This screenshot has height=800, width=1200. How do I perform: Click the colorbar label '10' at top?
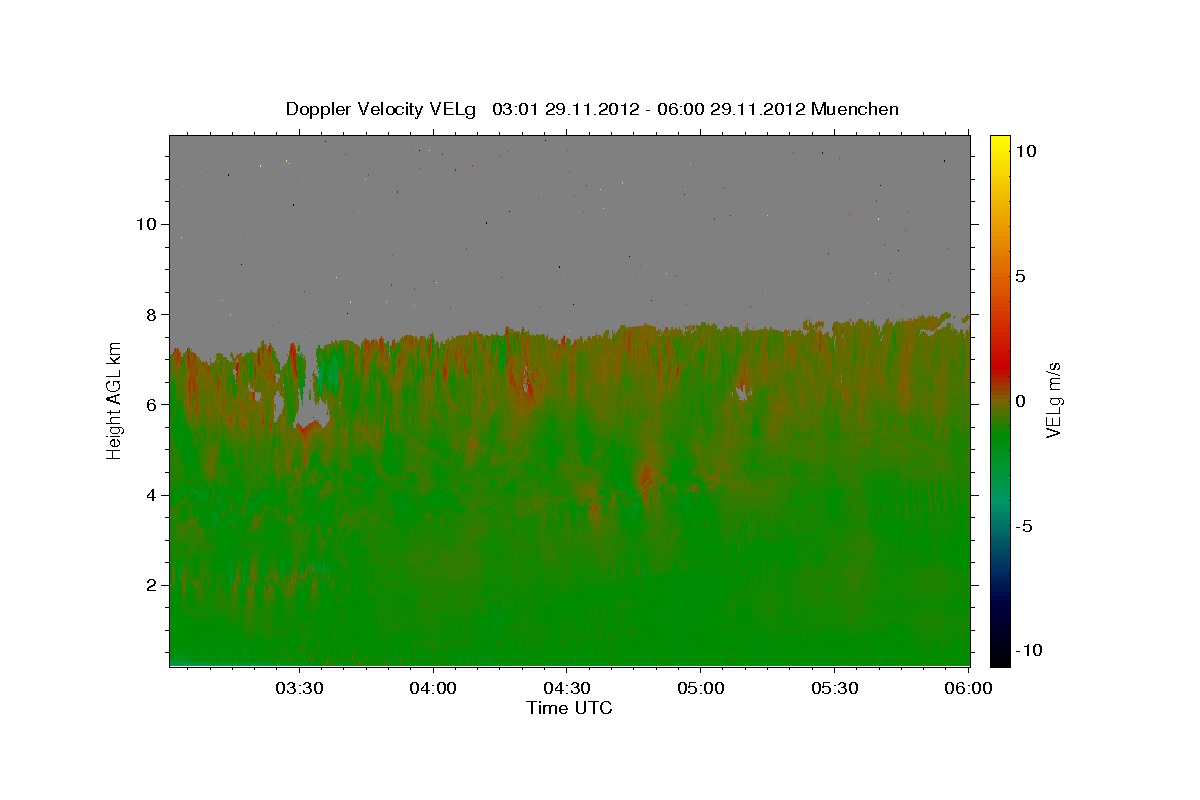[x=1025, y=151]
